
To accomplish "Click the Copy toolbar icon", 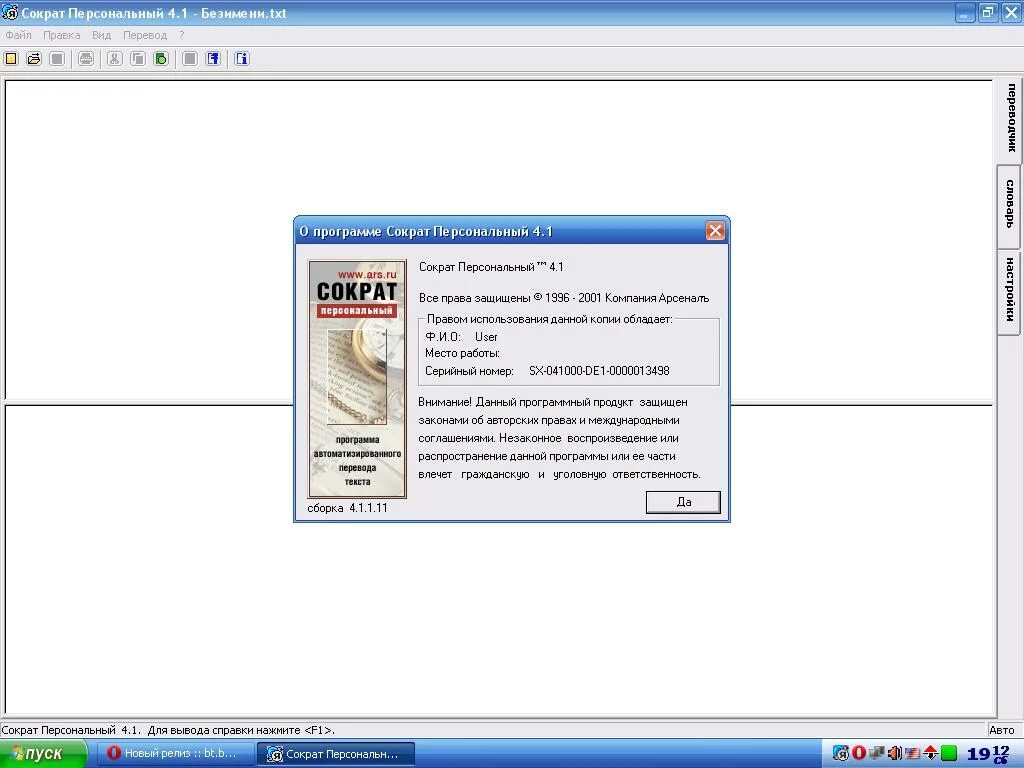I will coord(138,59).
